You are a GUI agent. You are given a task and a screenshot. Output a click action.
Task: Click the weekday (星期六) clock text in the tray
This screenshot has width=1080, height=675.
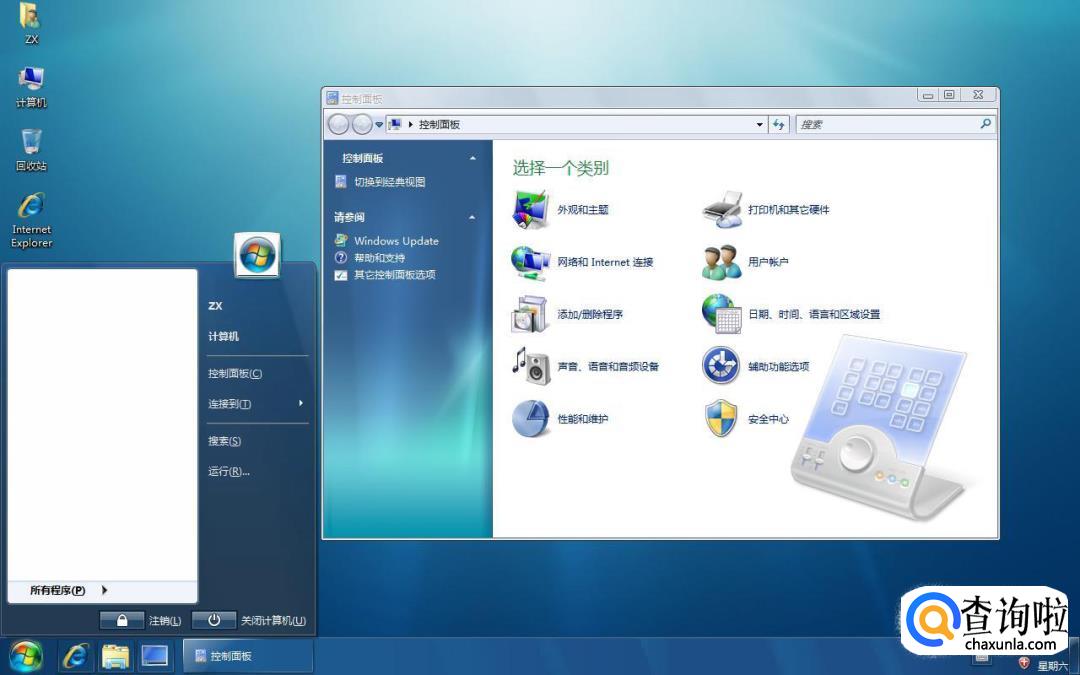[1052, 666]
